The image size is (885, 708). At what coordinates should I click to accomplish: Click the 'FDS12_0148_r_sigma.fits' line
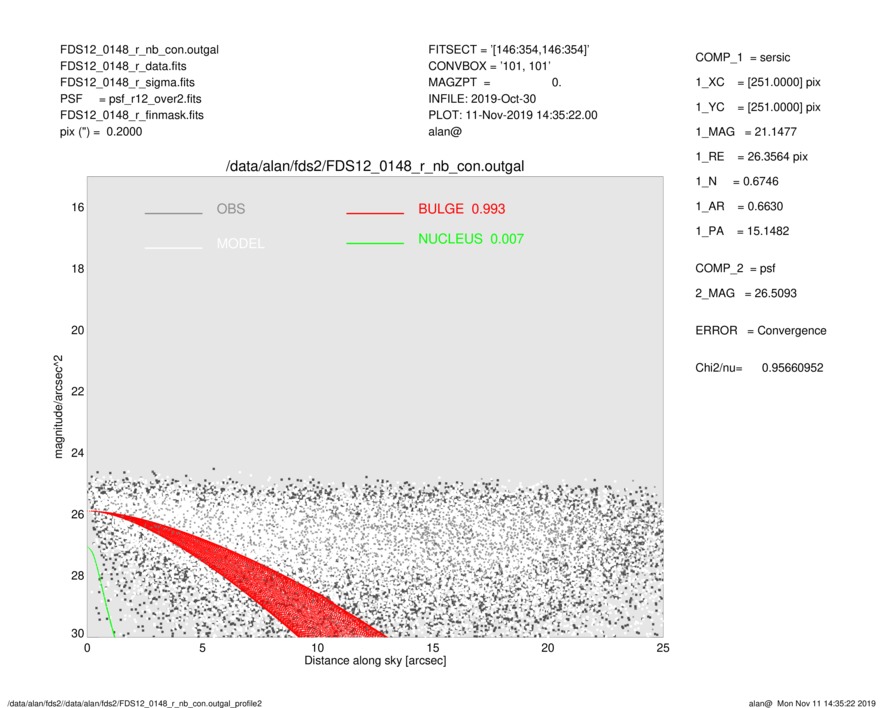127,82
